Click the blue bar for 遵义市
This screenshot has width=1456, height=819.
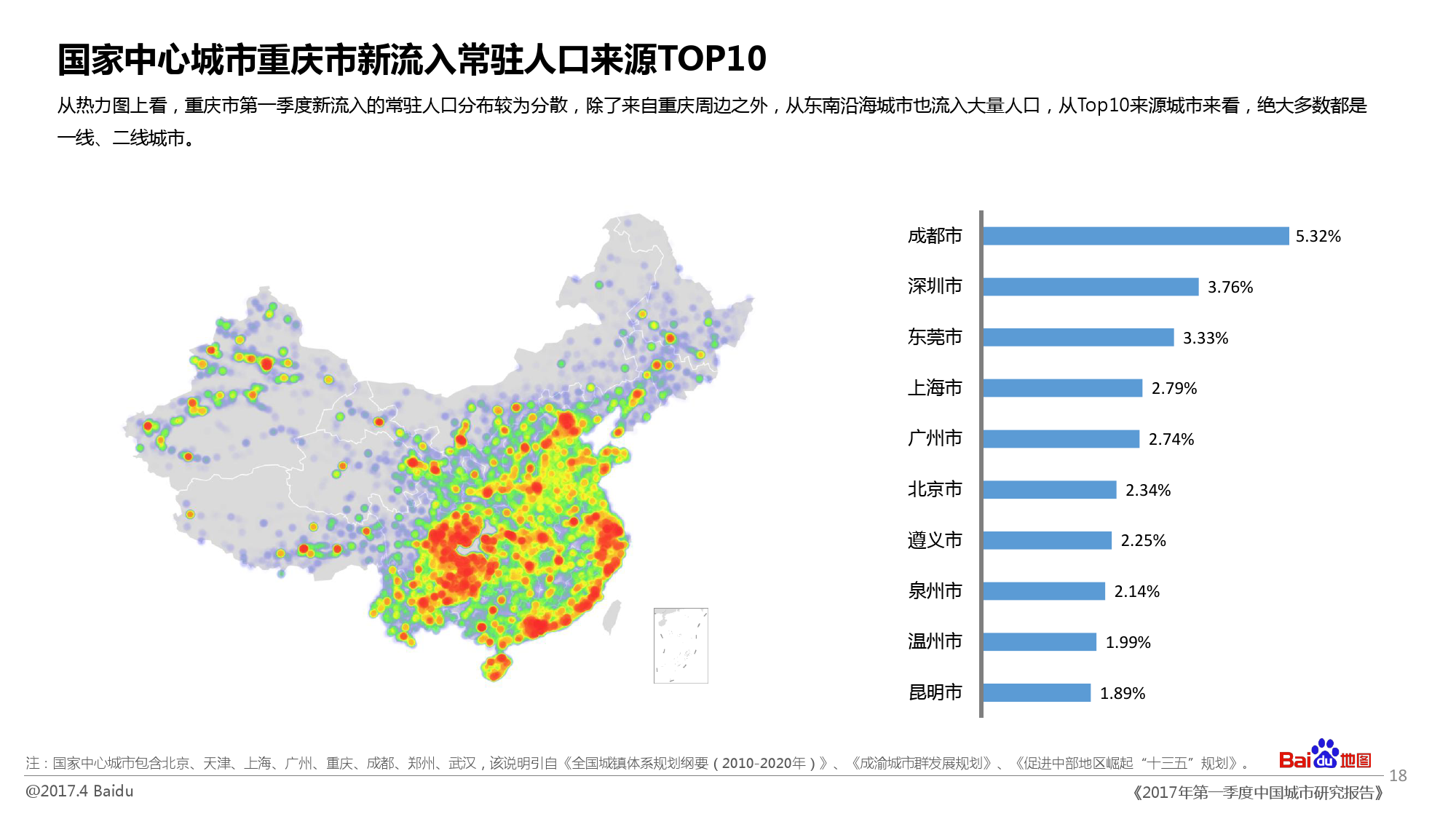[1048, 540]
